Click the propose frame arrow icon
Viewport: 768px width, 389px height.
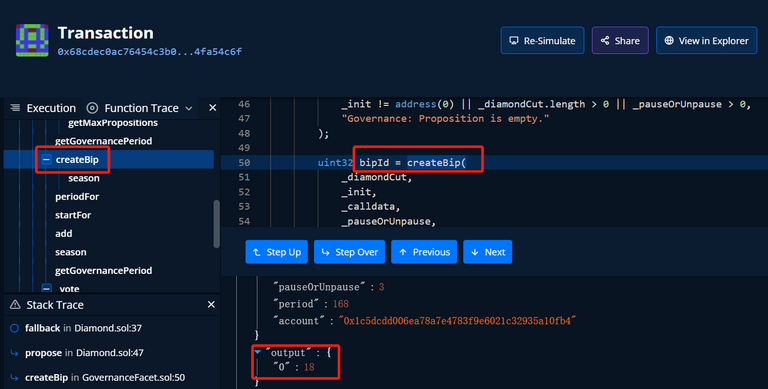pyautogui.click(x=14, y=353)
